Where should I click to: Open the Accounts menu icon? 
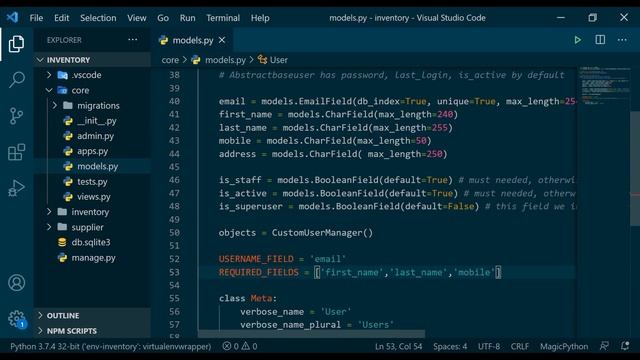coord(16,282)
